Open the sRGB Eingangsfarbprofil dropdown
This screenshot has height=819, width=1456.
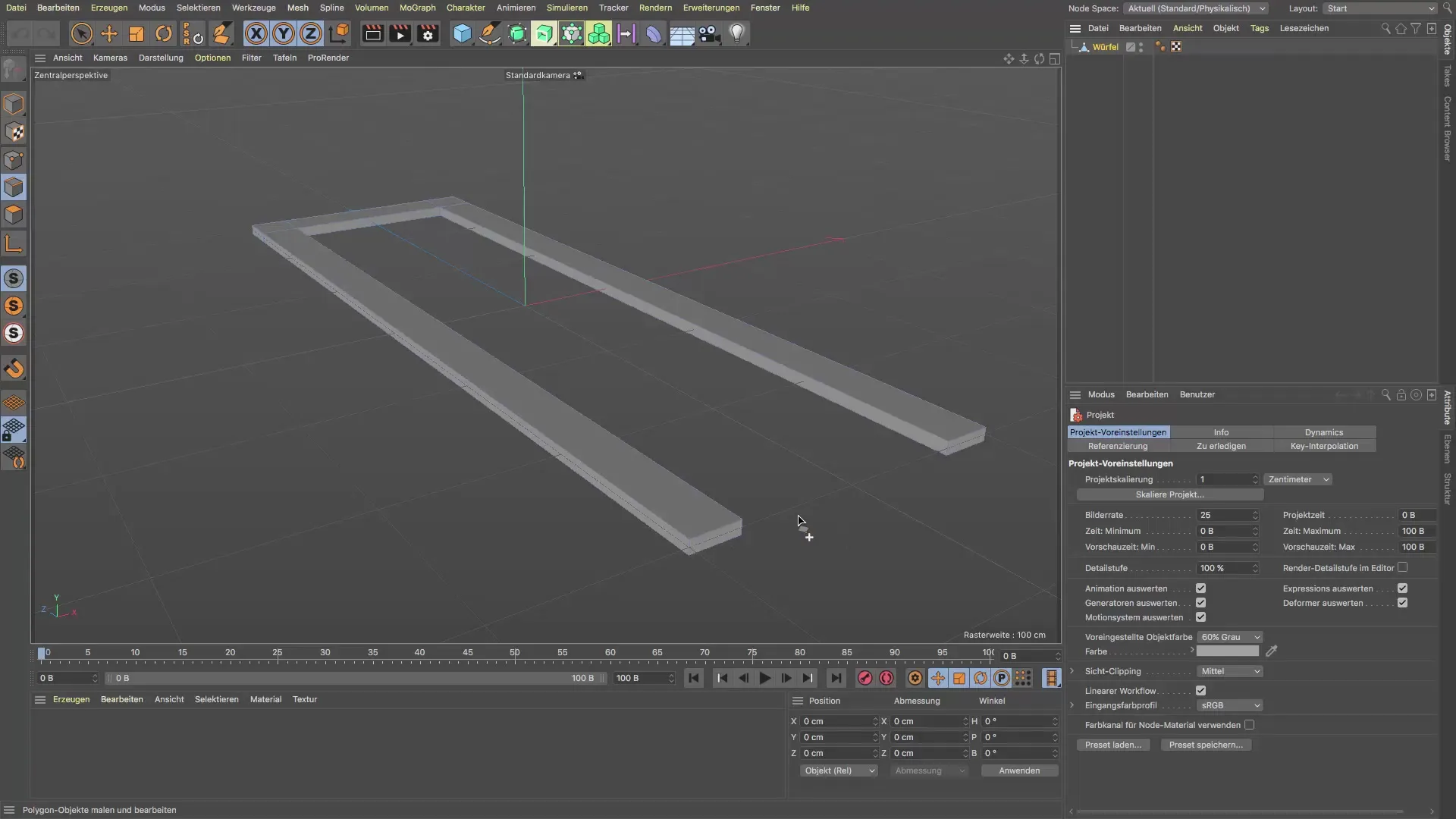pos(1230,705)
